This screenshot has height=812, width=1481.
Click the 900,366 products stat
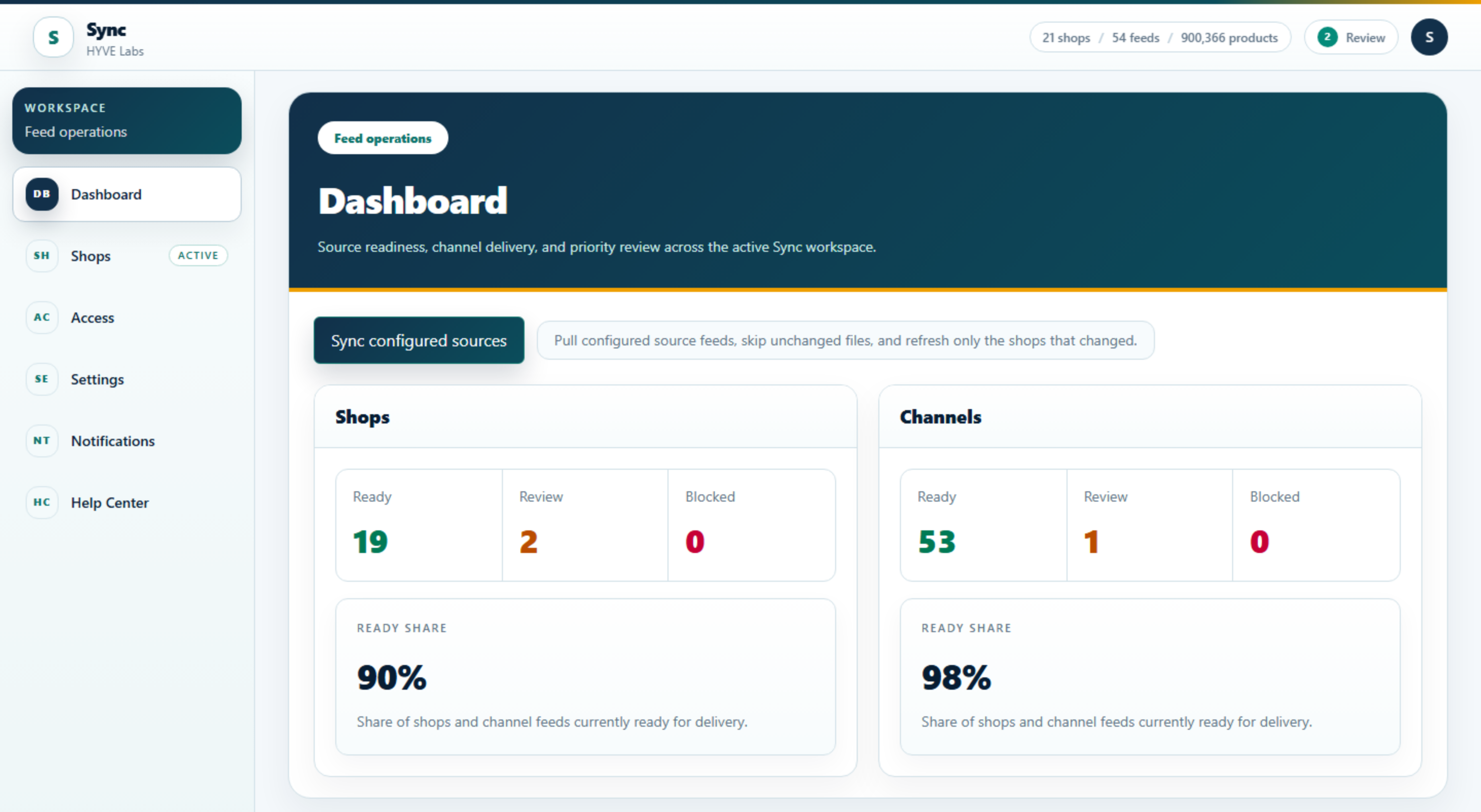tap(1229, 38)
